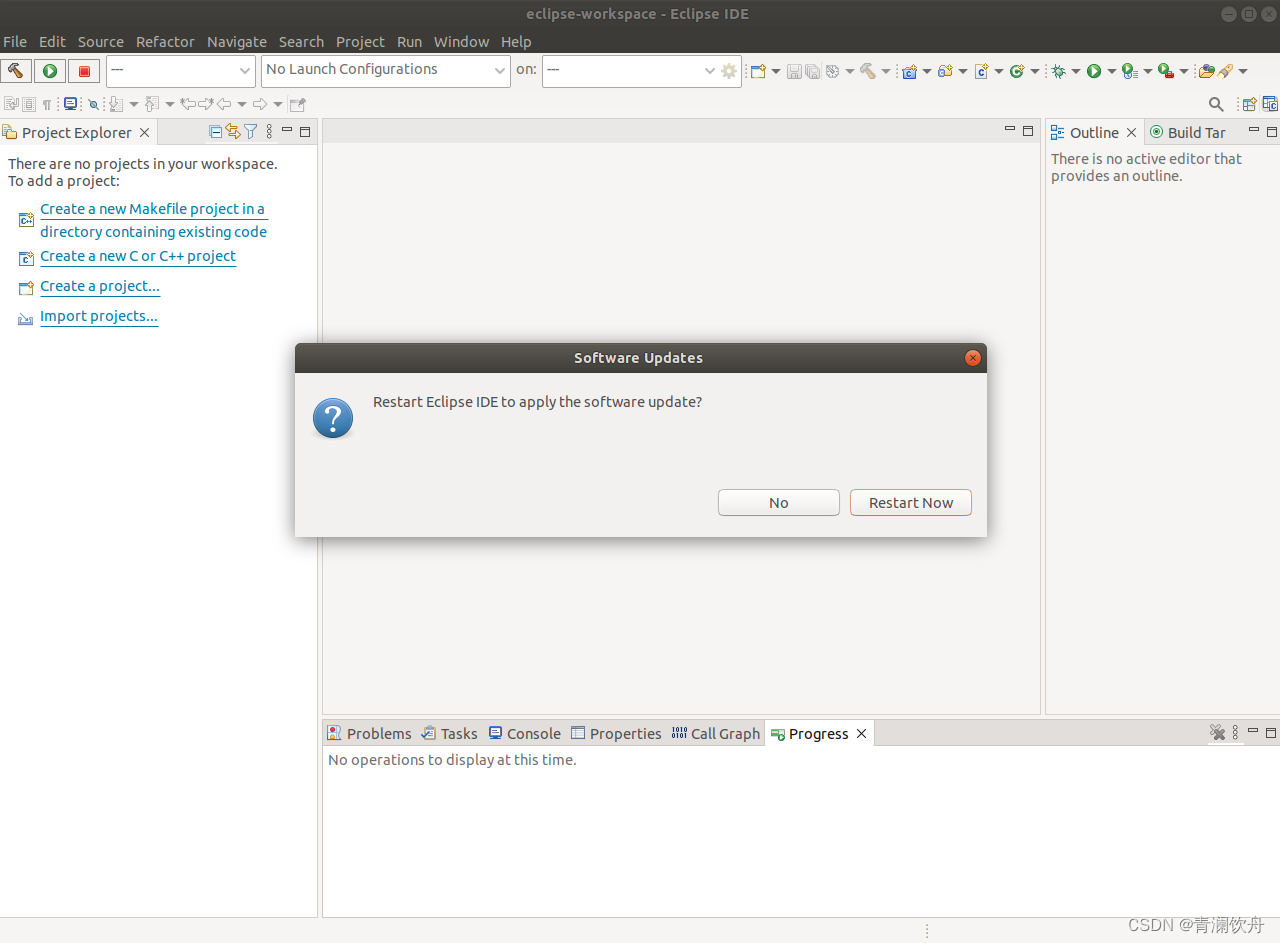The width and height of the screenshot is (1280, 943).
Task: Open launch target settings gear icon
Action: (x=729, y=71)
